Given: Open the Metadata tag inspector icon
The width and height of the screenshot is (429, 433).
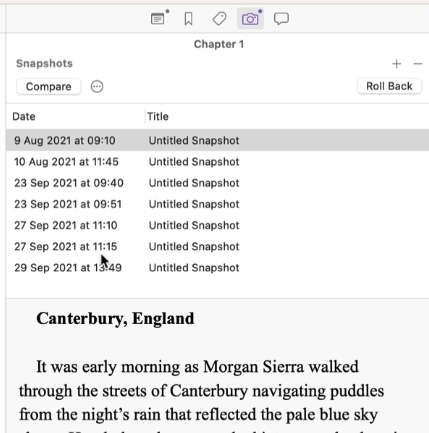Looking at the screenshot, I should pyautogui.click(x=219, y=19).
